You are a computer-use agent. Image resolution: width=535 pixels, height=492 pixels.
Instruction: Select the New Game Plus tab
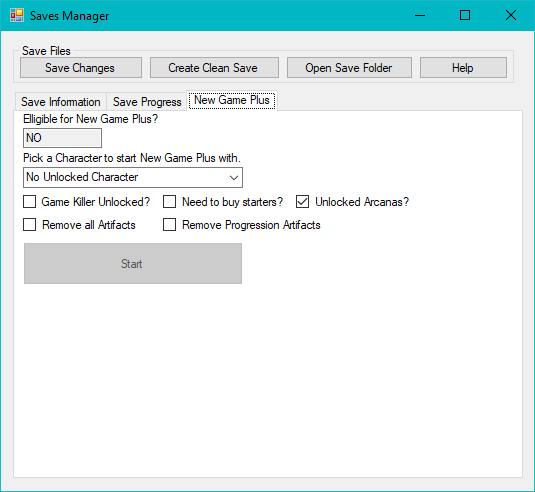(x=232, y=100)
